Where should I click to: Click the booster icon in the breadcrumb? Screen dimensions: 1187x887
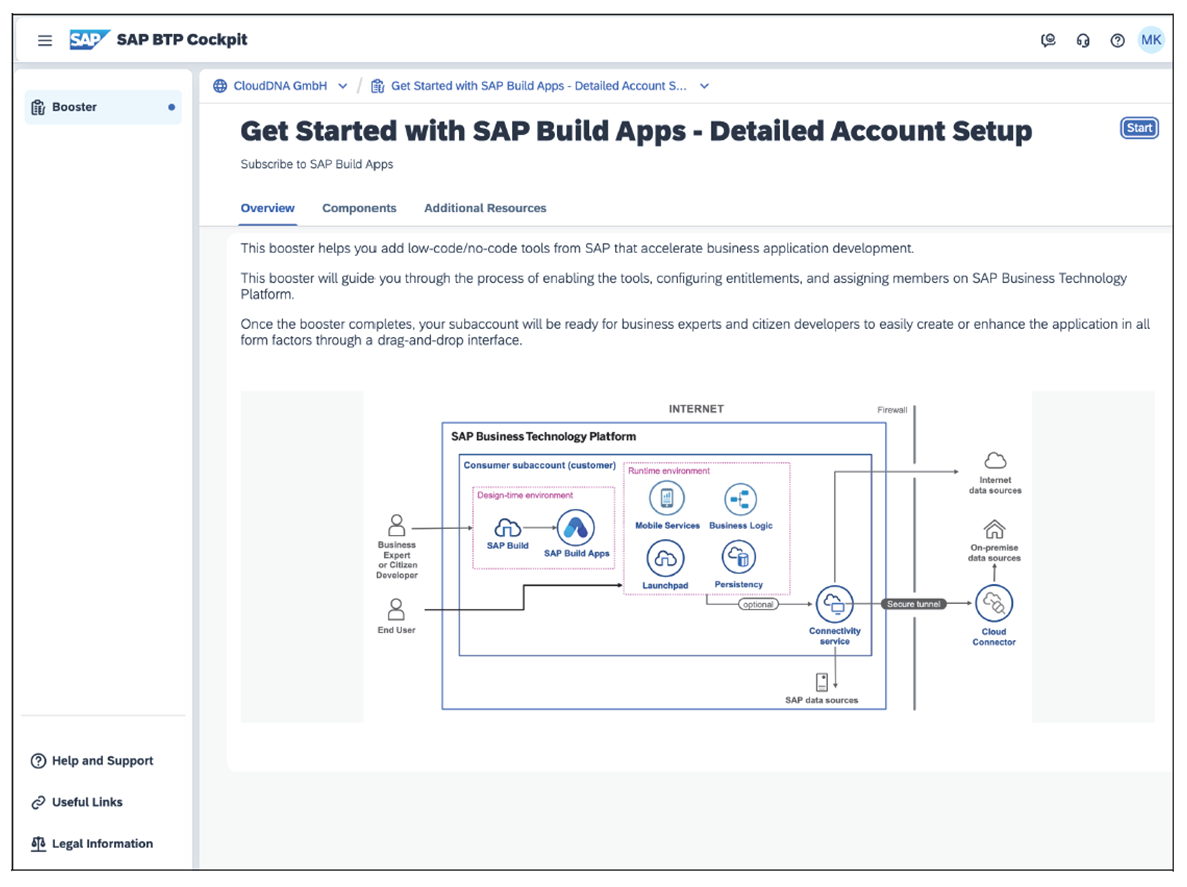pyautogui.click(x=376, y=86)
